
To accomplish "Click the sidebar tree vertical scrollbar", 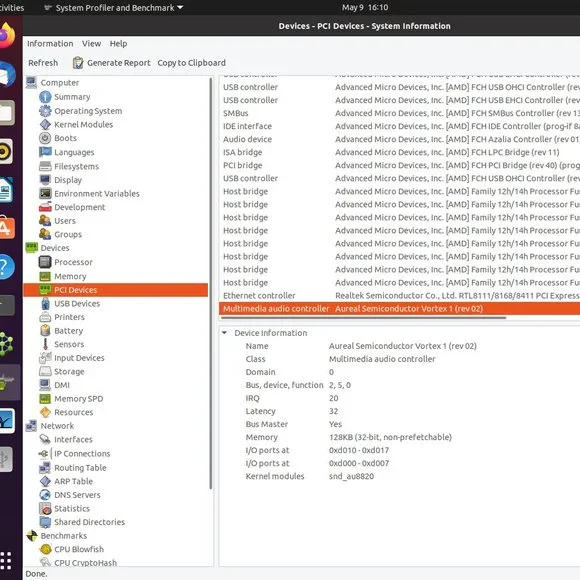I will click(211, 283).
